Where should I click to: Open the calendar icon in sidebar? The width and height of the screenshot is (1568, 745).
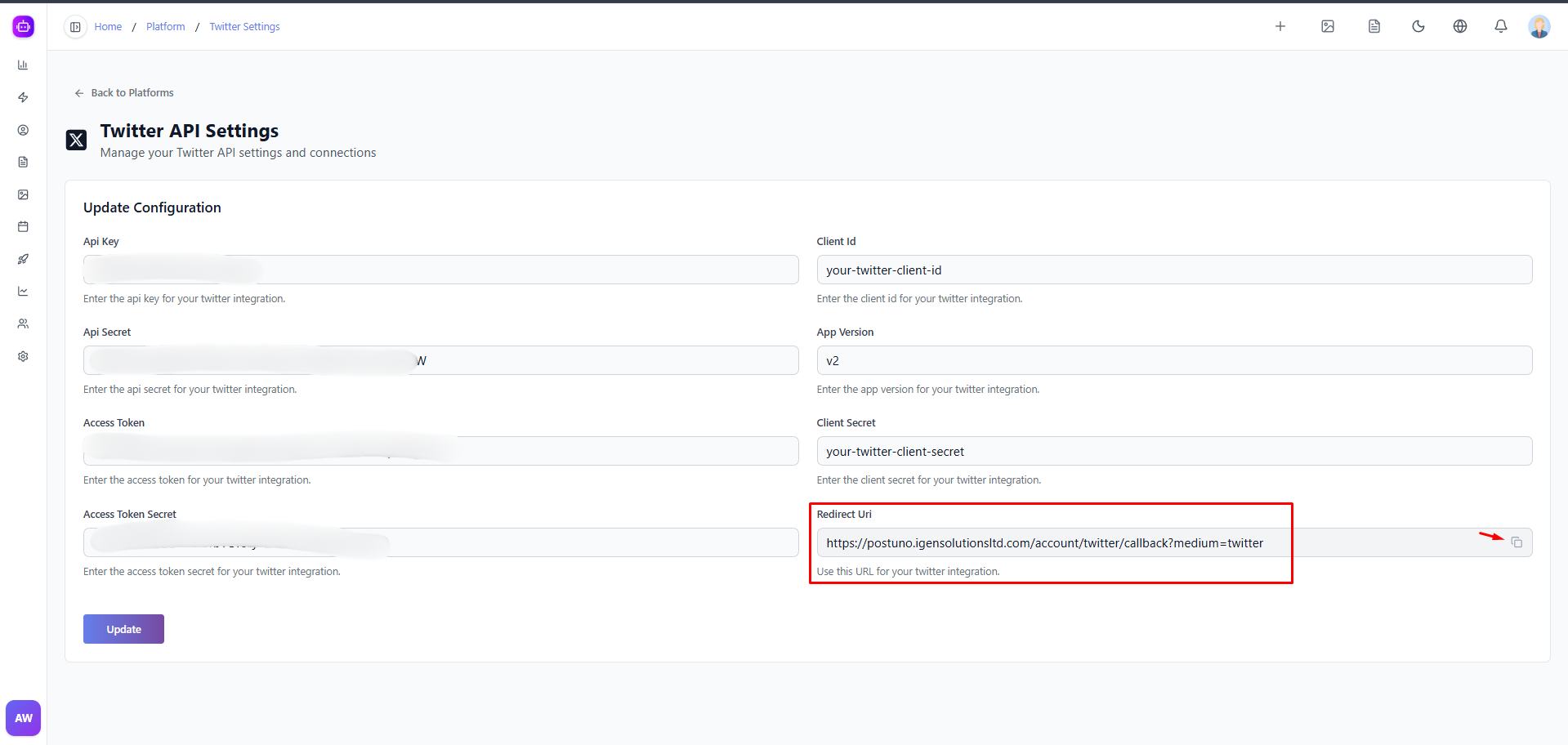pyautogui.click(x=23, y=226)
